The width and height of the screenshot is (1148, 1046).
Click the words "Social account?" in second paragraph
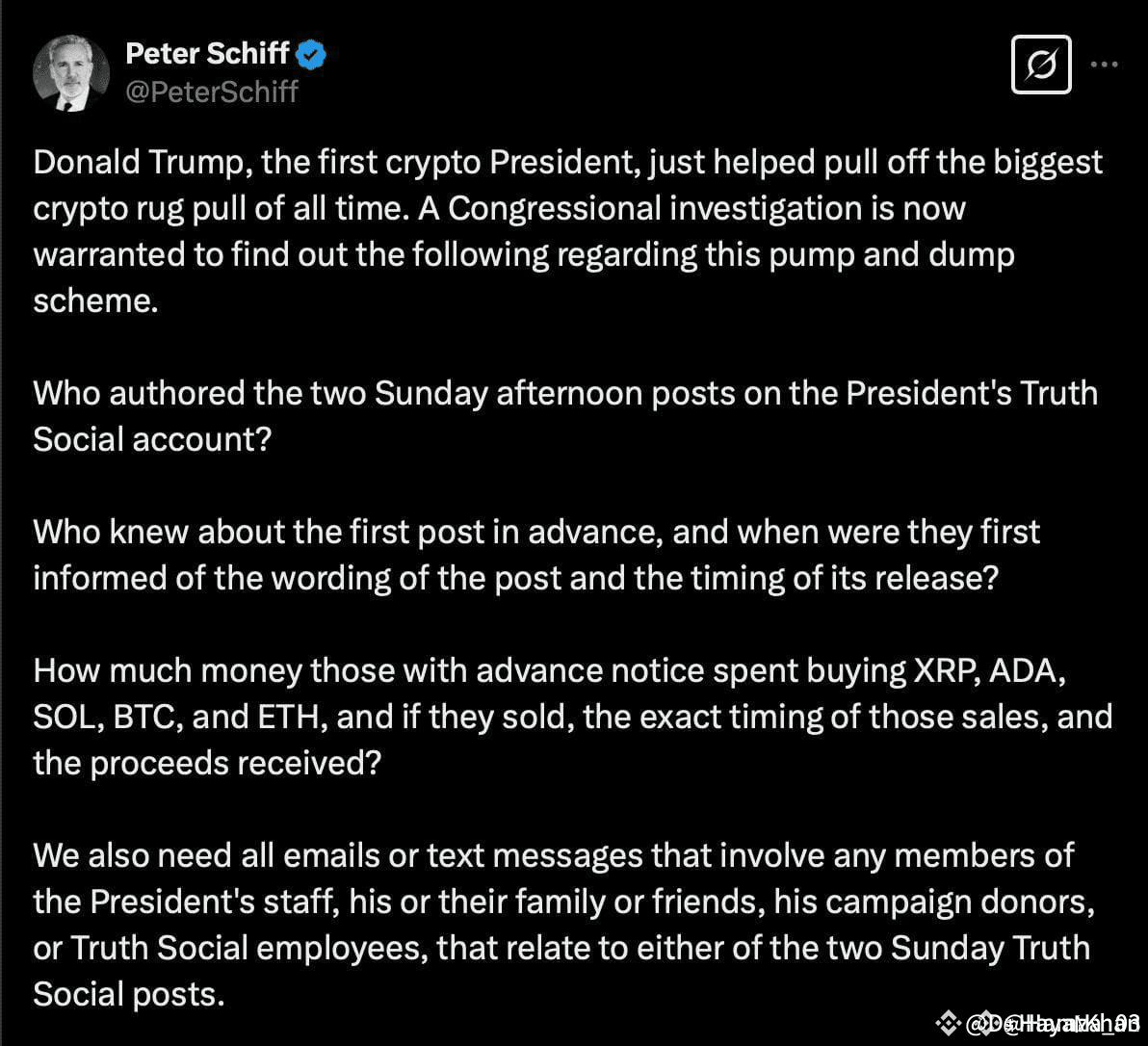[152, 439]
